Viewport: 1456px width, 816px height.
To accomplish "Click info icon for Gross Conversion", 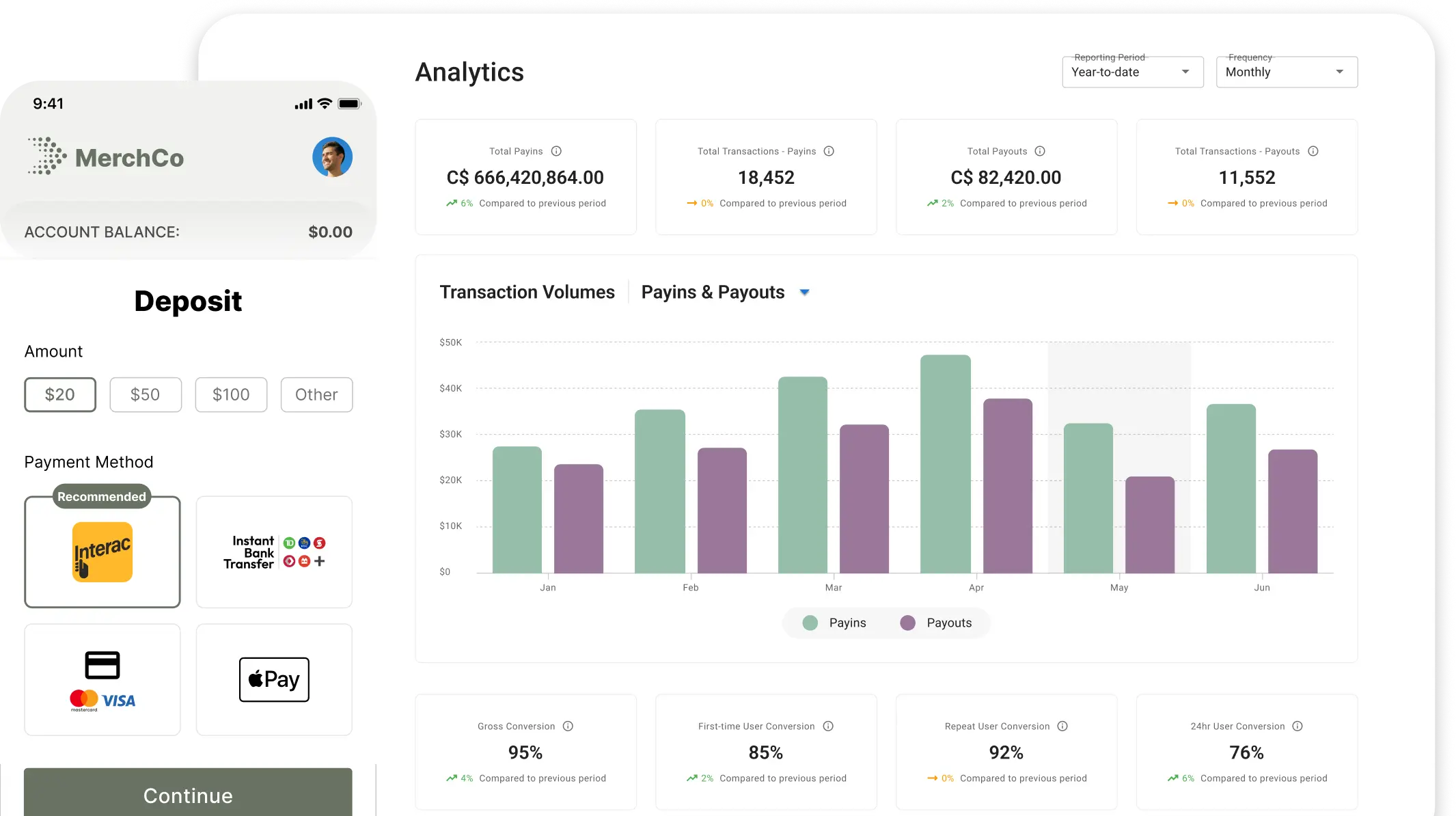I will pyautogui.click(x=568, y=726).
